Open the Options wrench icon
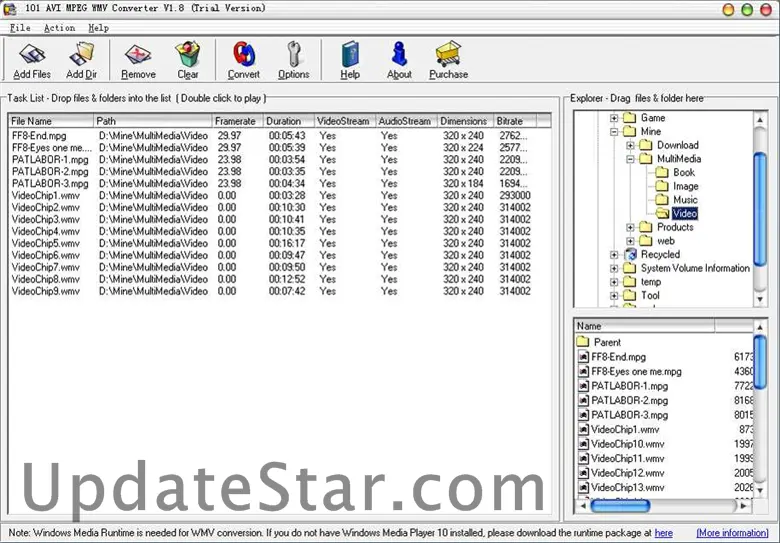 (x=293, y=61)
